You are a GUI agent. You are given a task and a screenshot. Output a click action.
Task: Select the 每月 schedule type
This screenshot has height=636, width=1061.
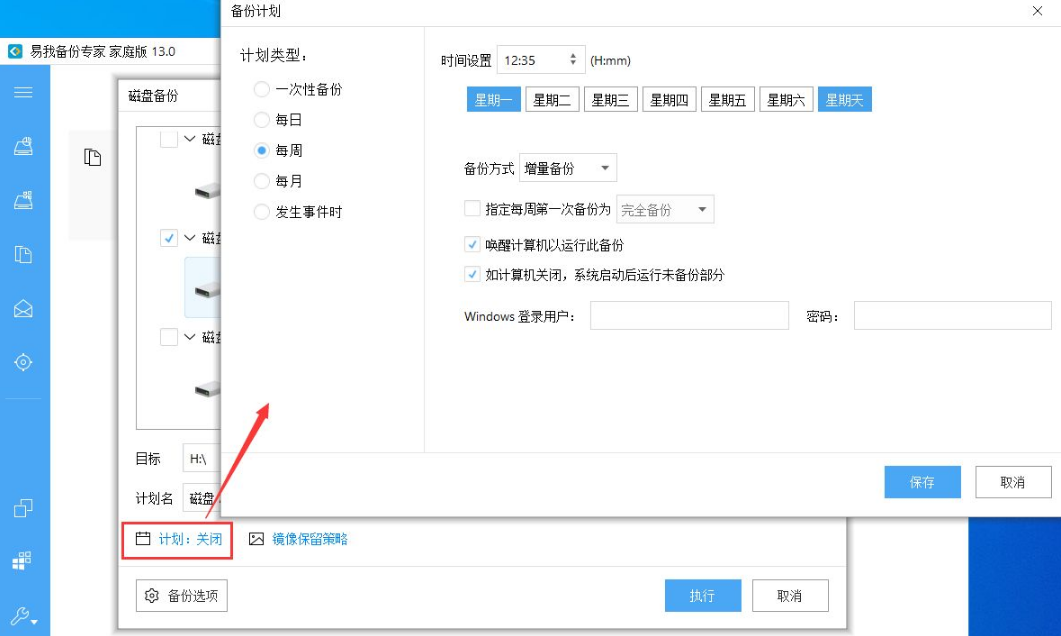pyautogui.click(x=261, y=181)
